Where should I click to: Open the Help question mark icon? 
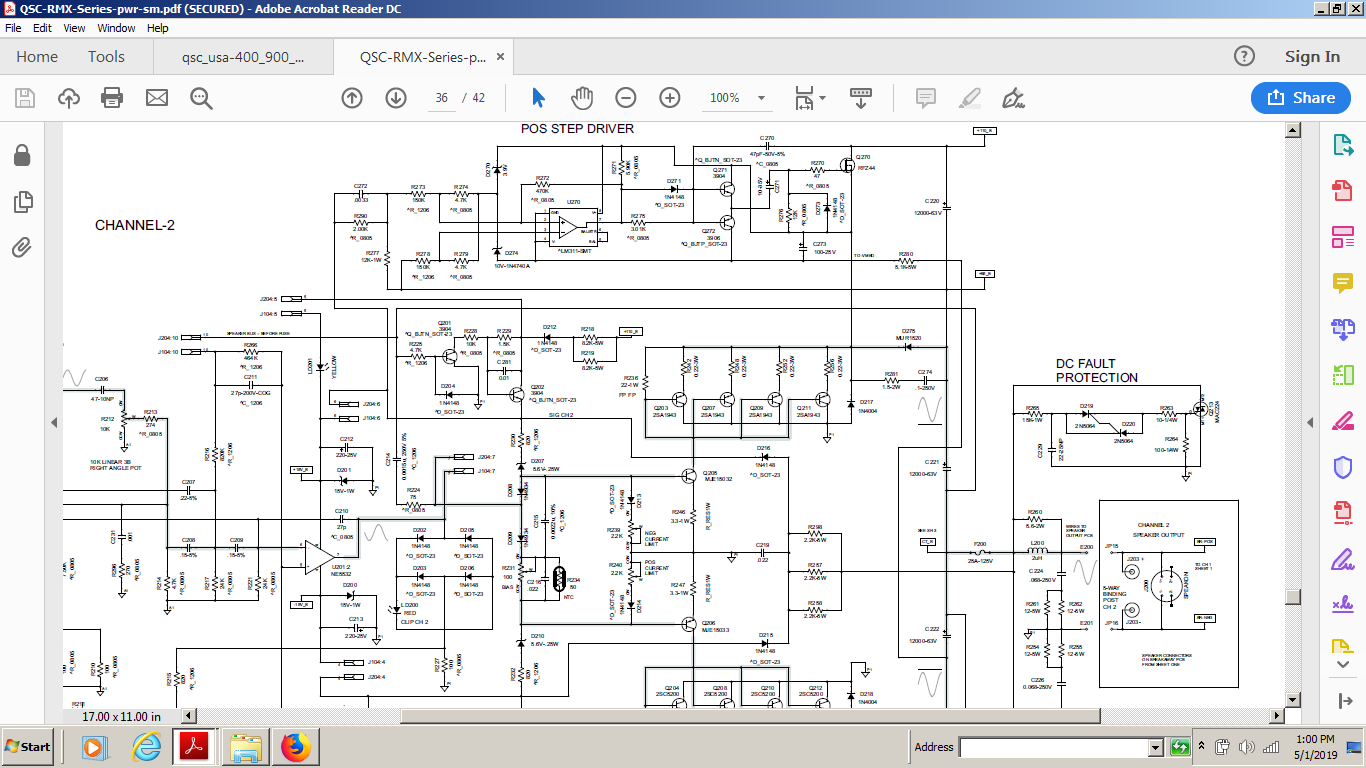[x=1244, y=57]
